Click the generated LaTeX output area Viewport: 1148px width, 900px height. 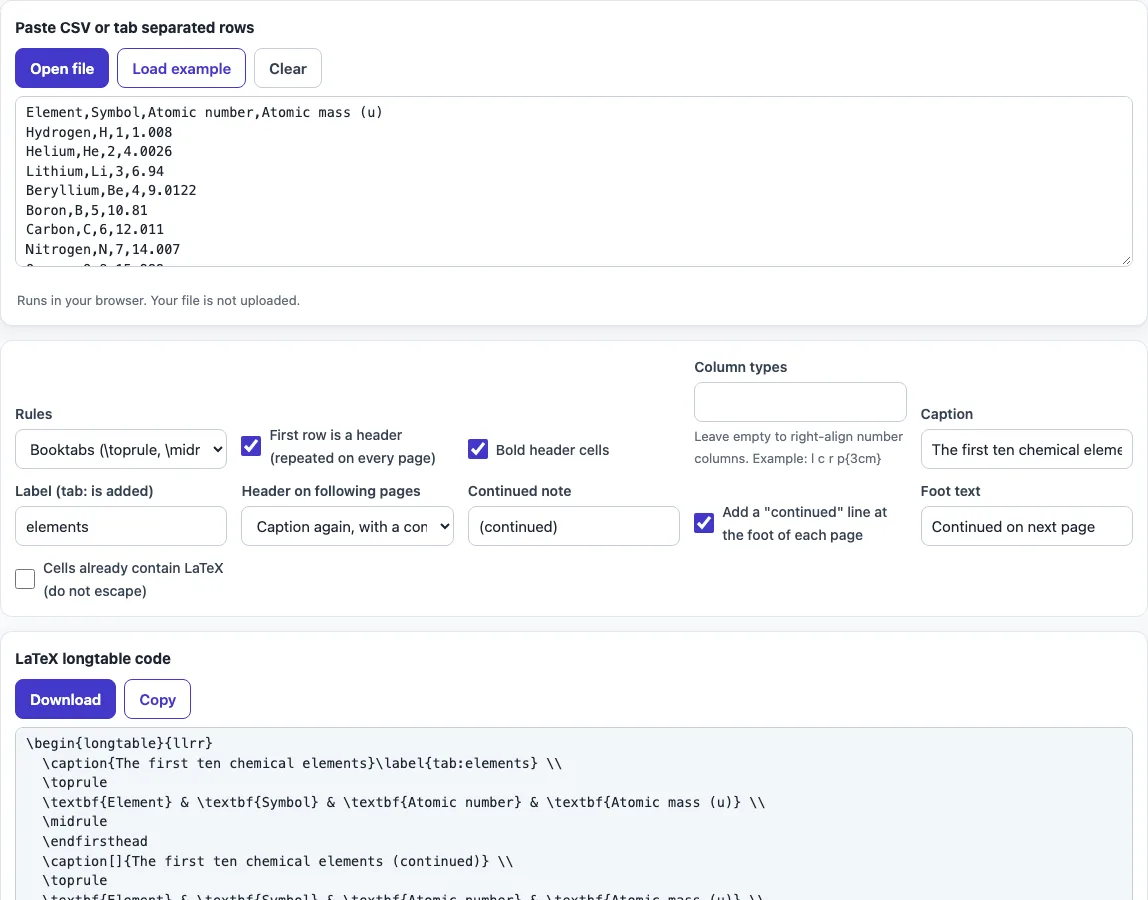point(574,814)
